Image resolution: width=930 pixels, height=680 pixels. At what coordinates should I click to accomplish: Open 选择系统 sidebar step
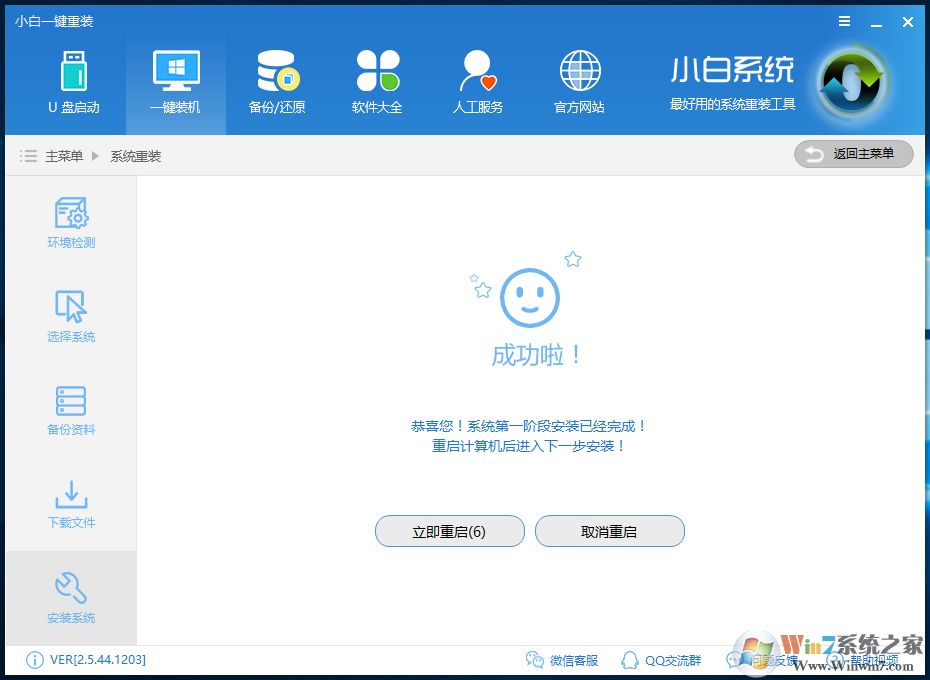coord(70,317)
